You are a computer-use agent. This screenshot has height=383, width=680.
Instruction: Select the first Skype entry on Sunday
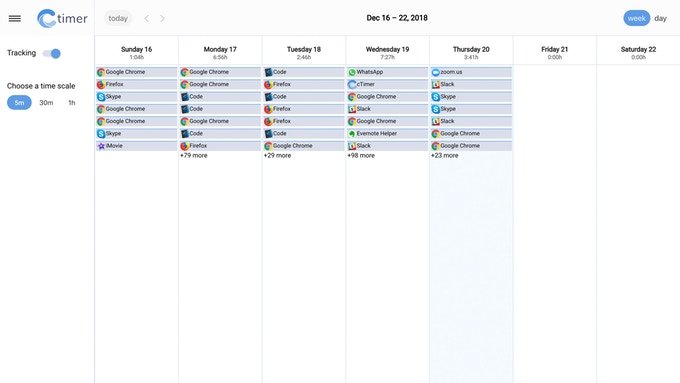click(x=137, y=97)
